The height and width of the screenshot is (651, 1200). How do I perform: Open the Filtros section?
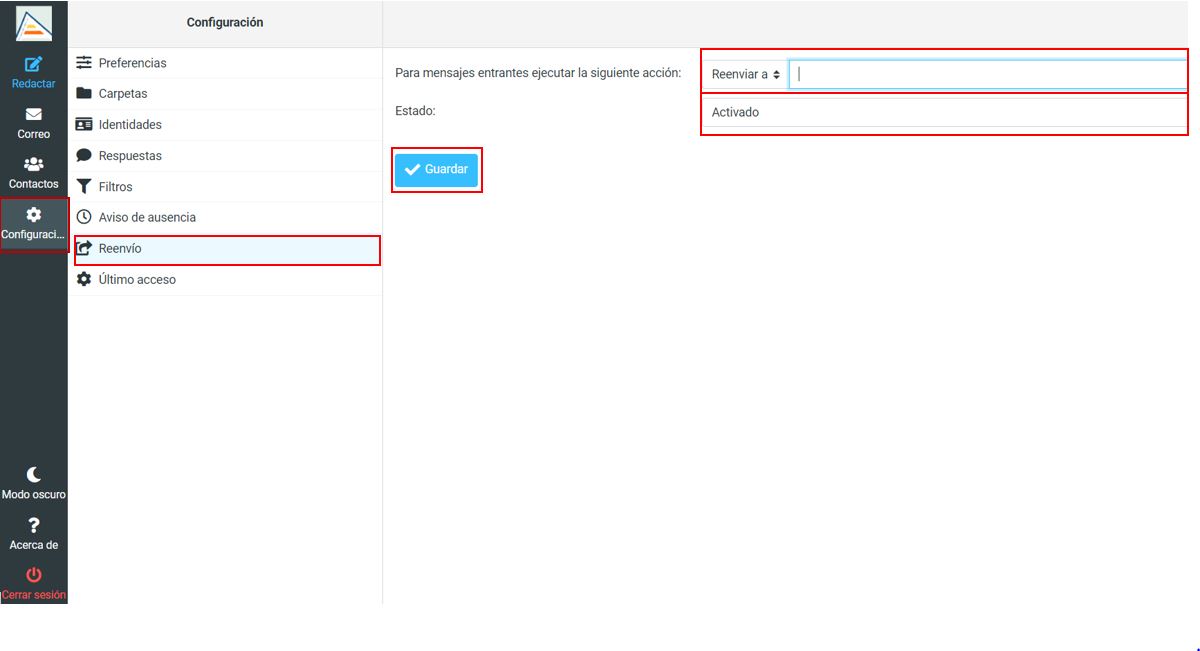point(115,187)
